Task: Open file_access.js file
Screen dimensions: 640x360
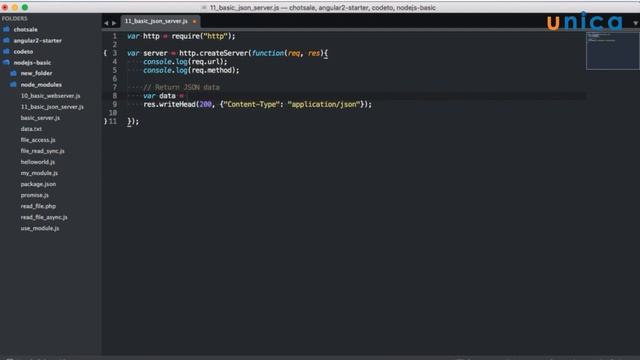Action: coord(38,140)
